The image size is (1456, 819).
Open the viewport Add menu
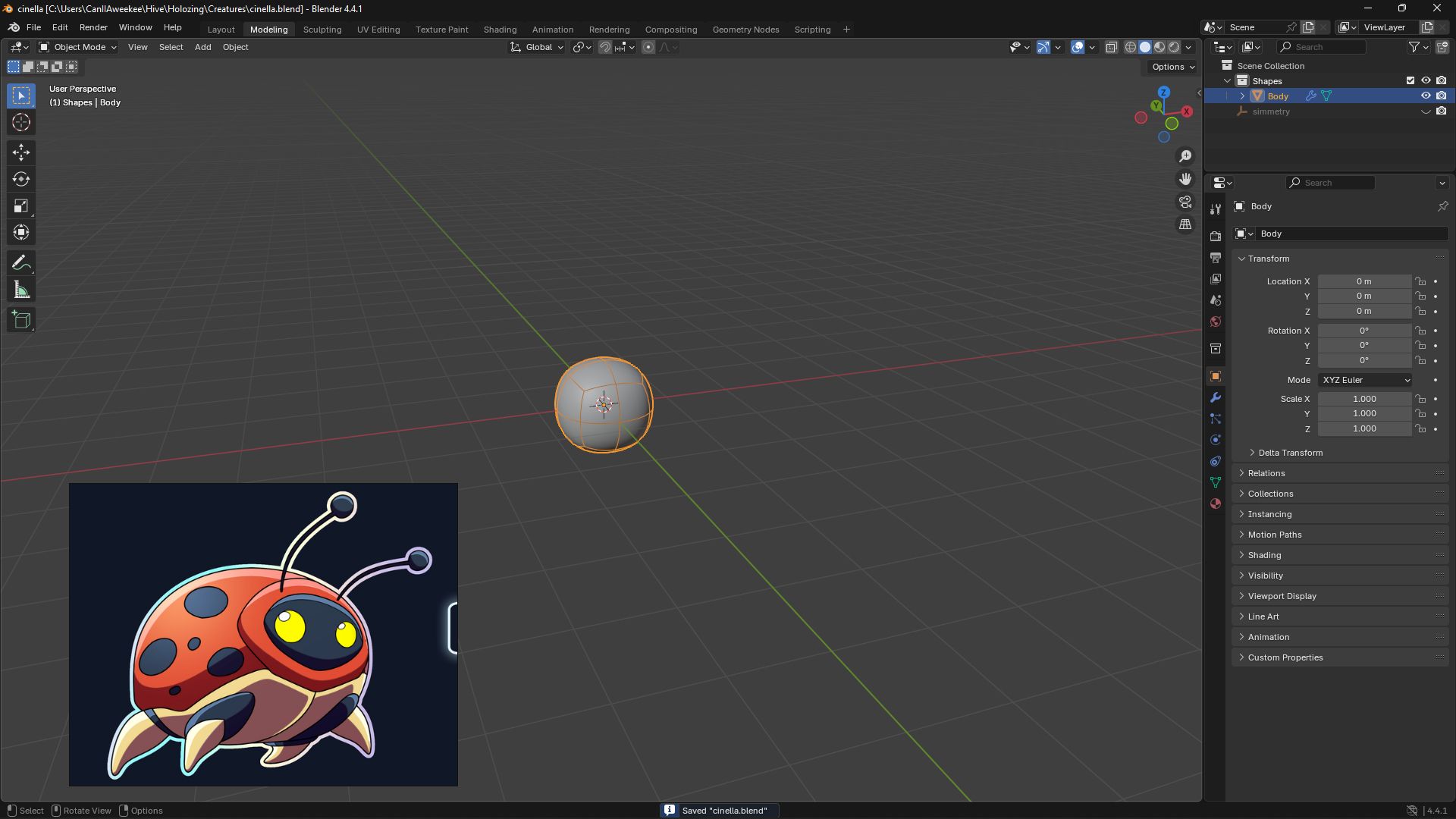point(202,47)
